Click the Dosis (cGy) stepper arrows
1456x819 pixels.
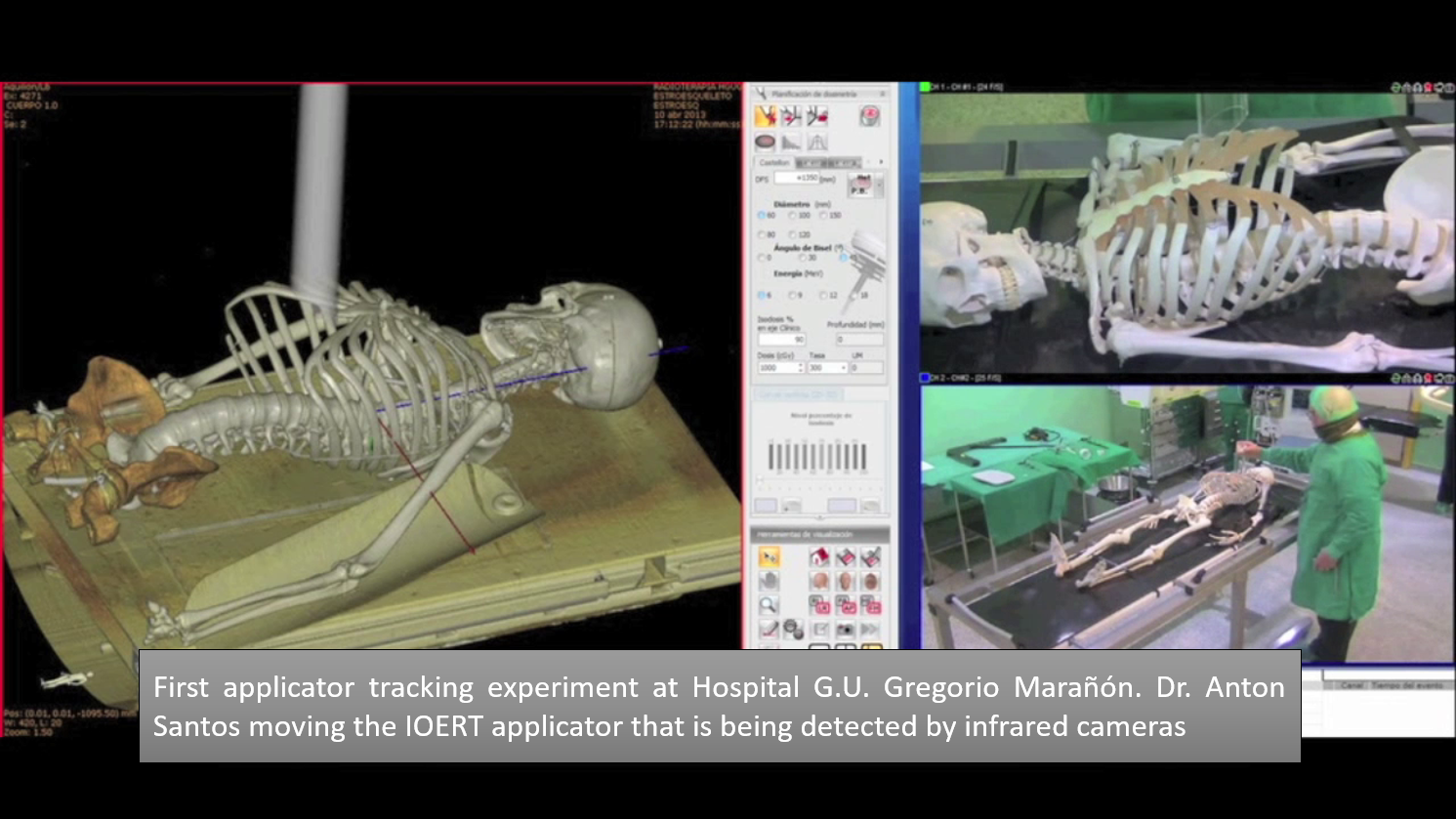[801, 367]
